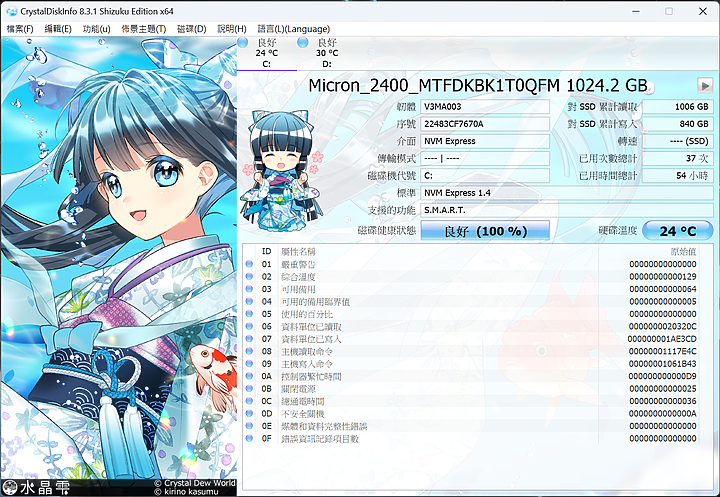Screen dimensions: 720x497
Task: Select raw value 000000020320C in row 06
Action: click(x=663, y=326)
